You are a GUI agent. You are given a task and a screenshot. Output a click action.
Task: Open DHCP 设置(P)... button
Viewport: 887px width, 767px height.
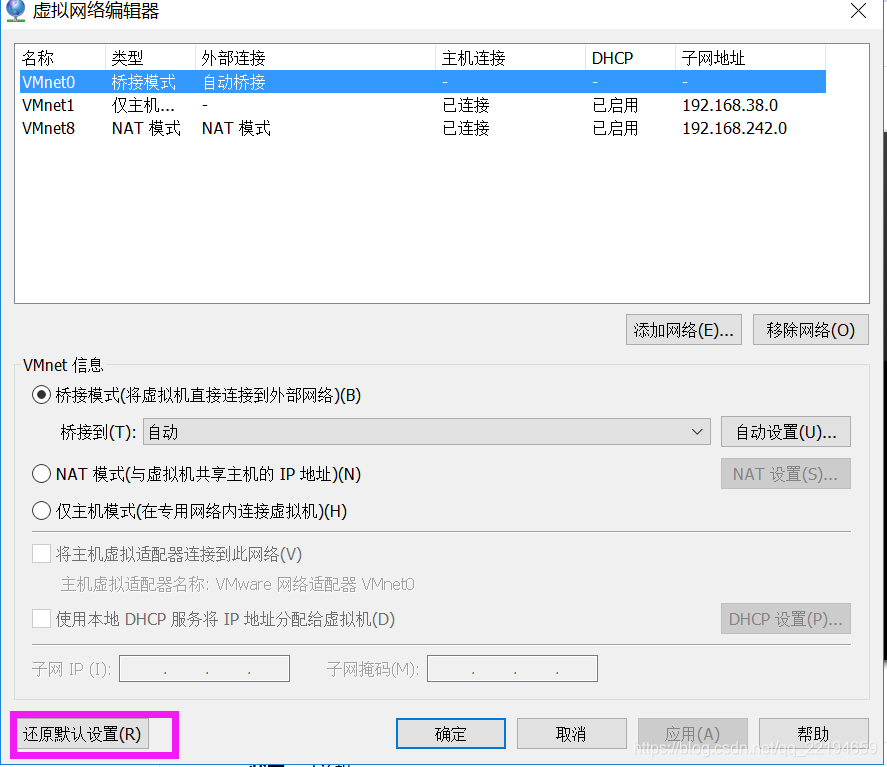pos(785,619)
